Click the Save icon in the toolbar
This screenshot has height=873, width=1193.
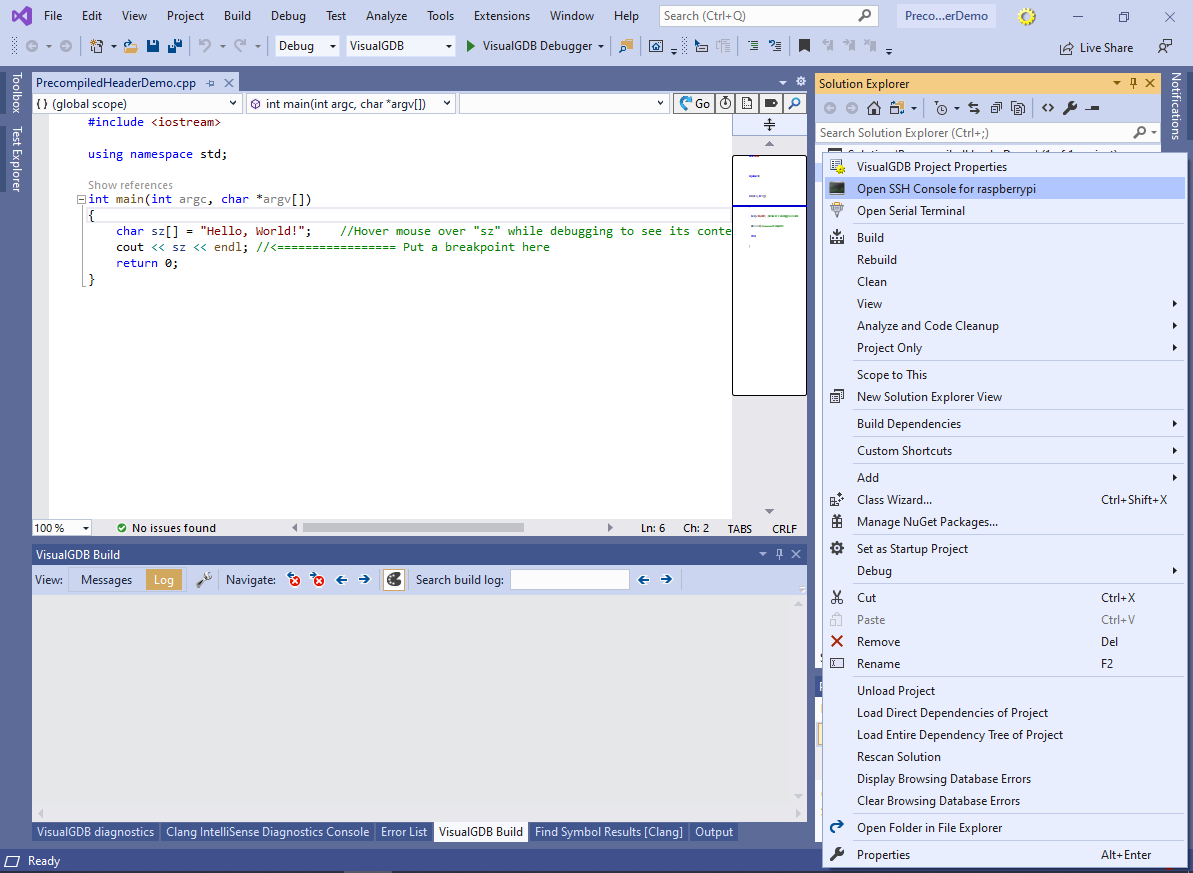pos(153,46)
